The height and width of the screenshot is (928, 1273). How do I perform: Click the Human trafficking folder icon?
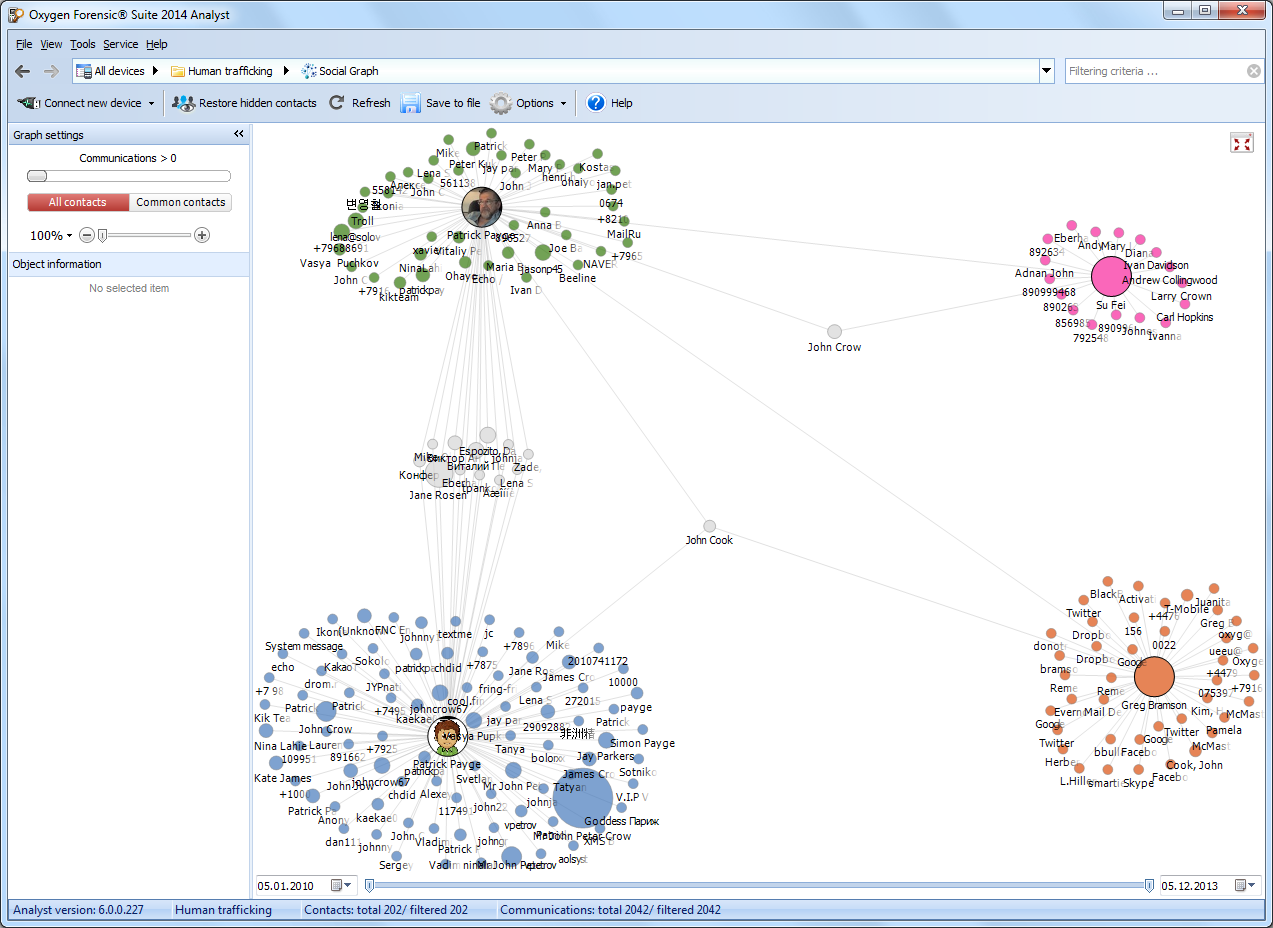[178, 71]
